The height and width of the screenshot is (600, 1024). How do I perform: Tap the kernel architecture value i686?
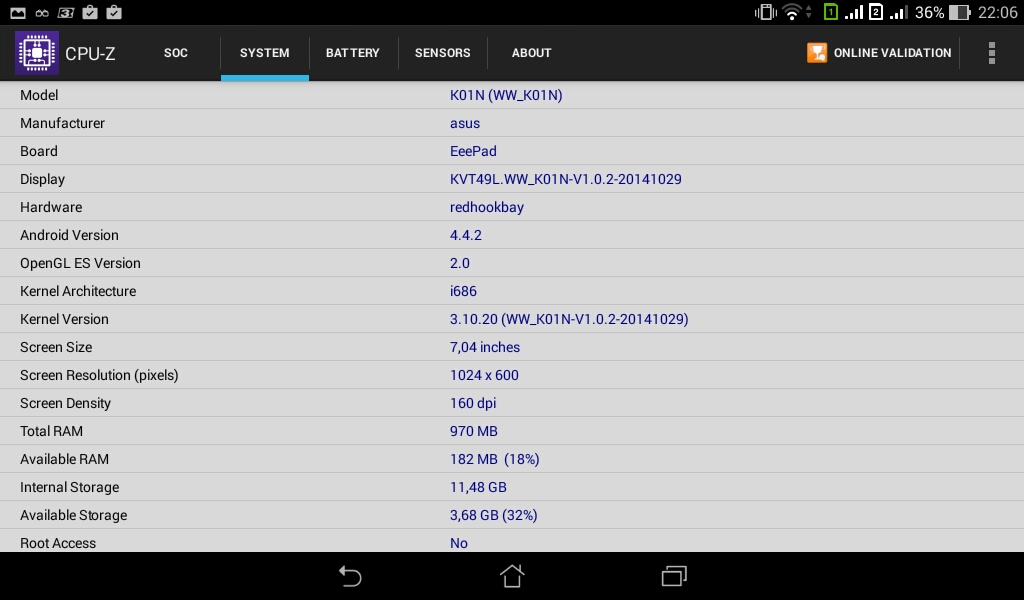(x=464, y=292)
